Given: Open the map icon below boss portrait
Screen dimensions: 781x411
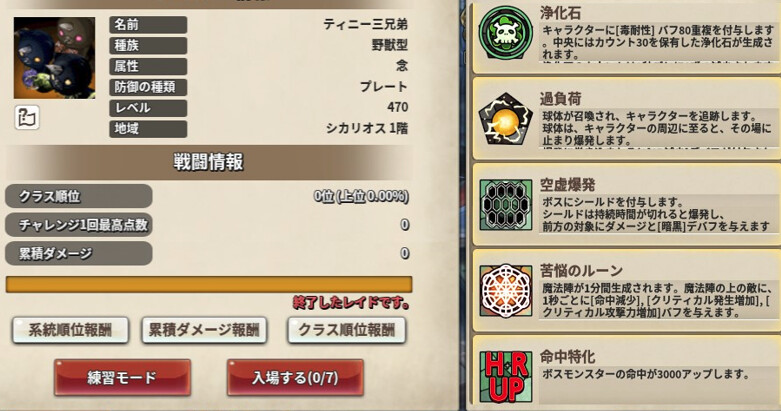Looking at the screenshot, I should [26, 118].
